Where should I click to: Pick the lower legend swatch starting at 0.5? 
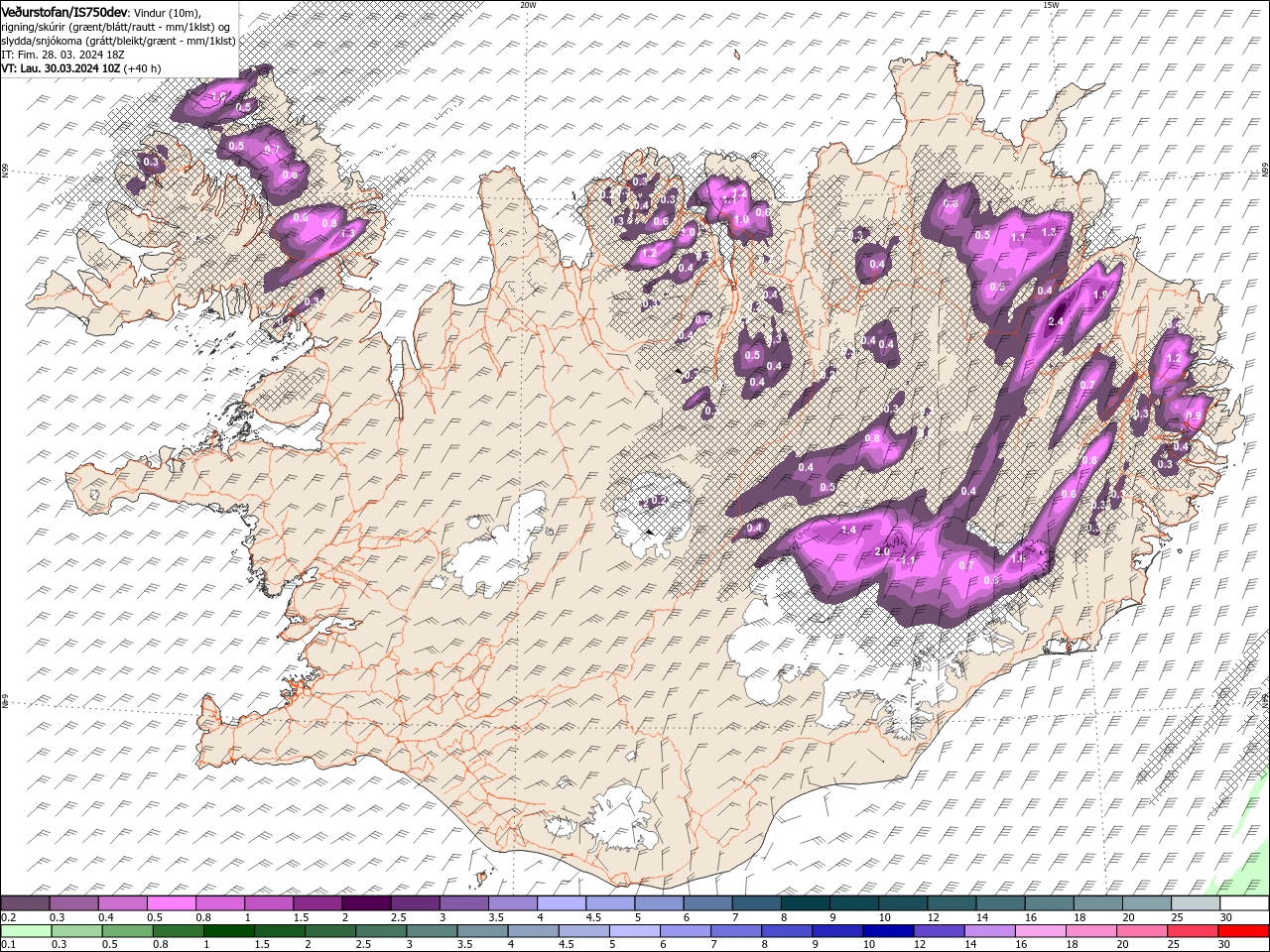coord(127,930)
